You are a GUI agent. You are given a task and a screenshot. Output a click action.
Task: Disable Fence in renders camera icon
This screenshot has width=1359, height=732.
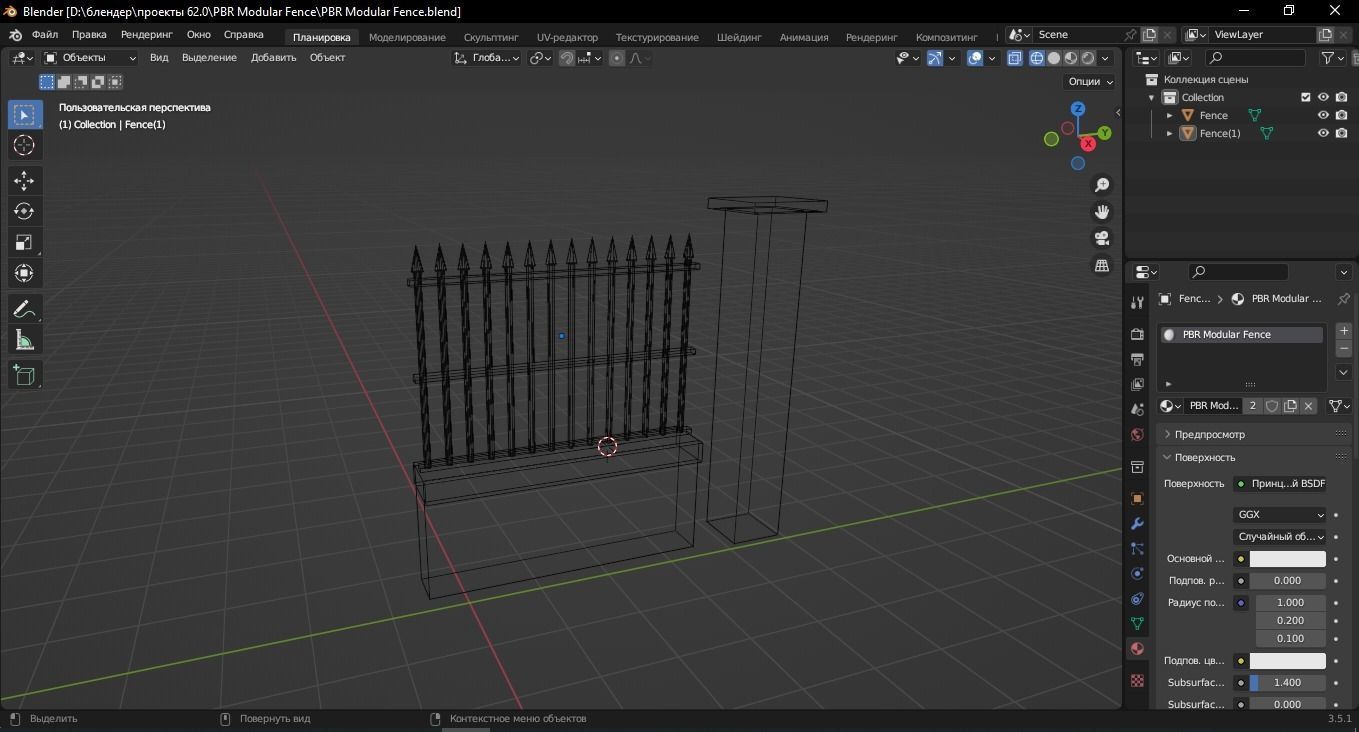(1342, 115)
